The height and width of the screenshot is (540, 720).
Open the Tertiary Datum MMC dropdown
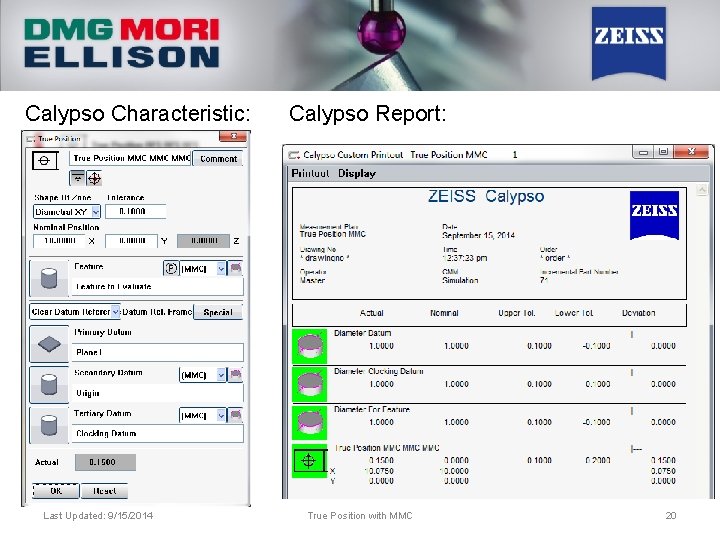pyautogui.click(x=221, y=416)
